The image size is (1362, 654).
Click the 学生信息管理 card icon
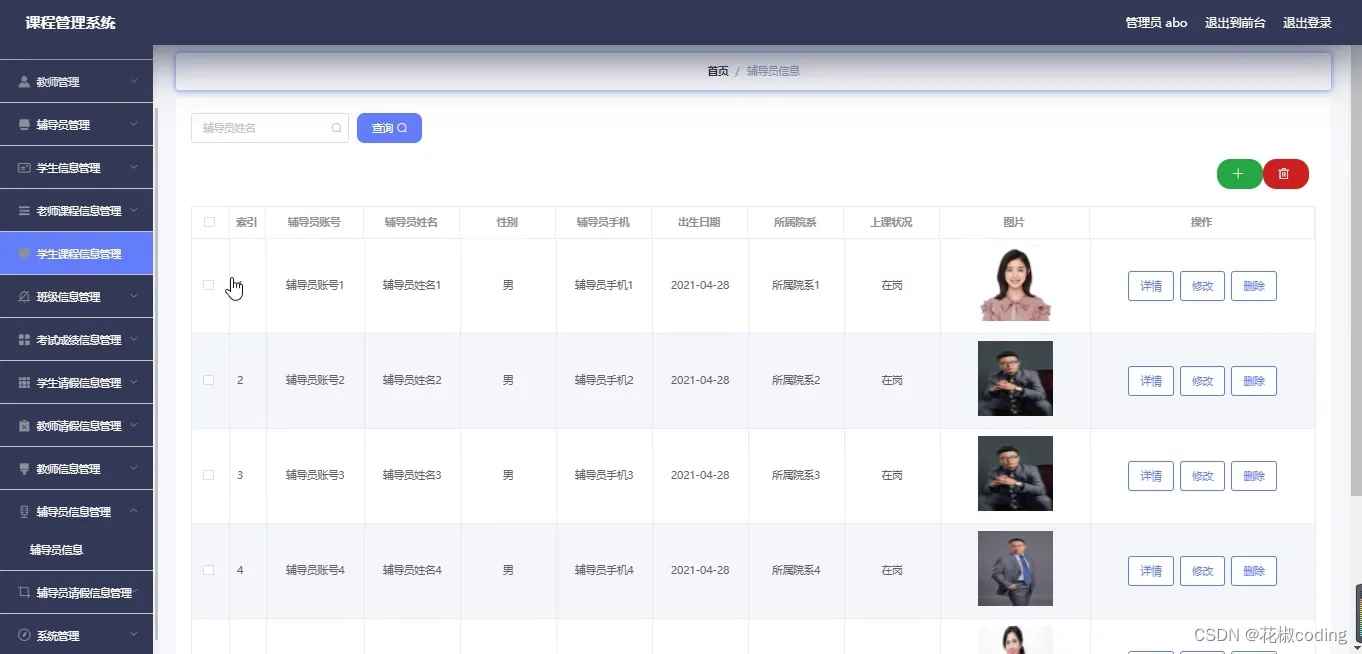click(24, 168)
